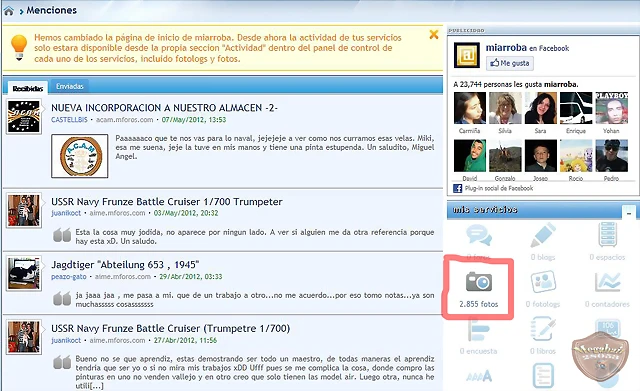
Task: Open the Plug-in social de Facebook link
Action: click(x=499, y=188)
